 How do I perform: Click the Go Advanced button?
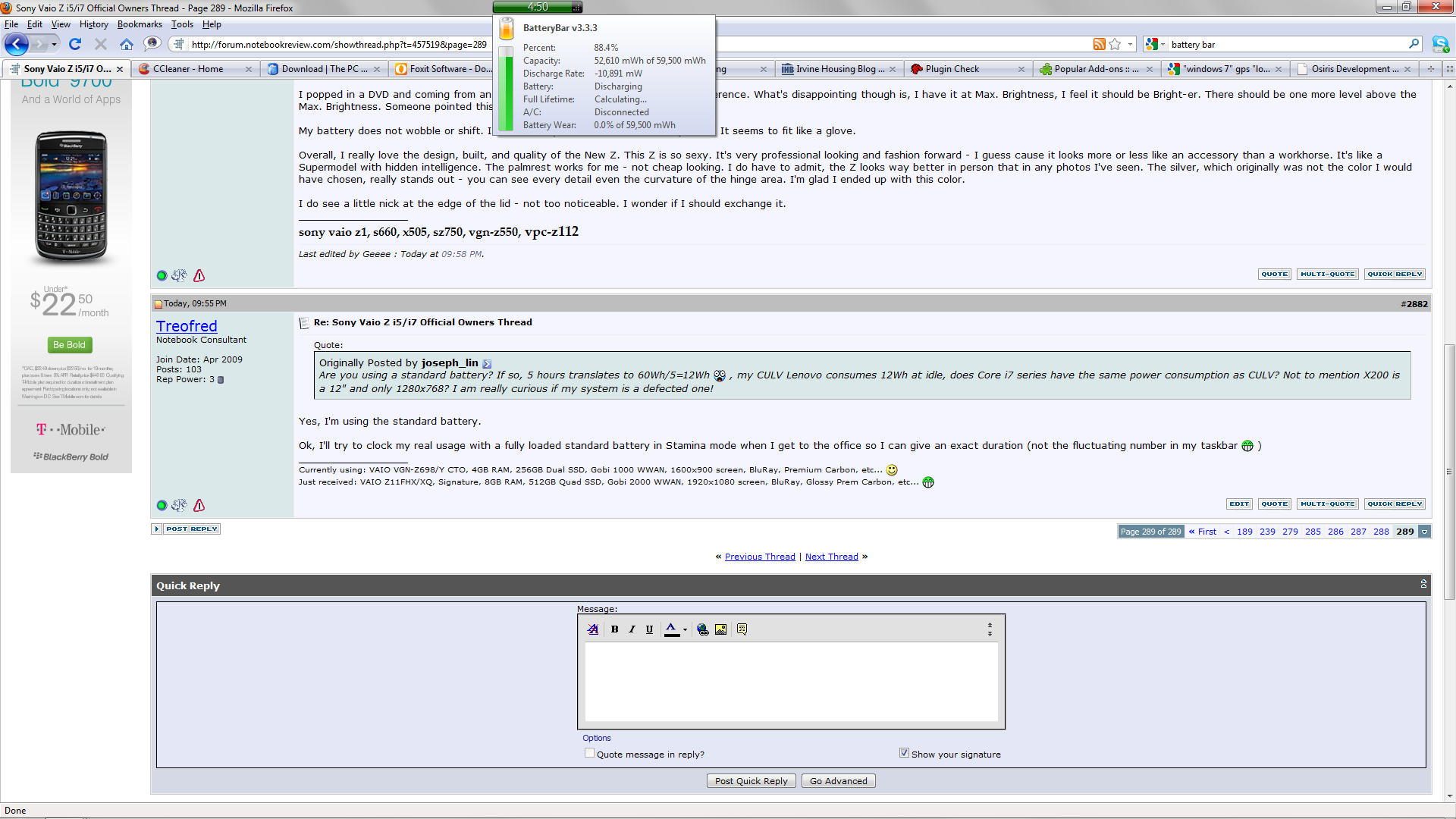pos(838,781)
